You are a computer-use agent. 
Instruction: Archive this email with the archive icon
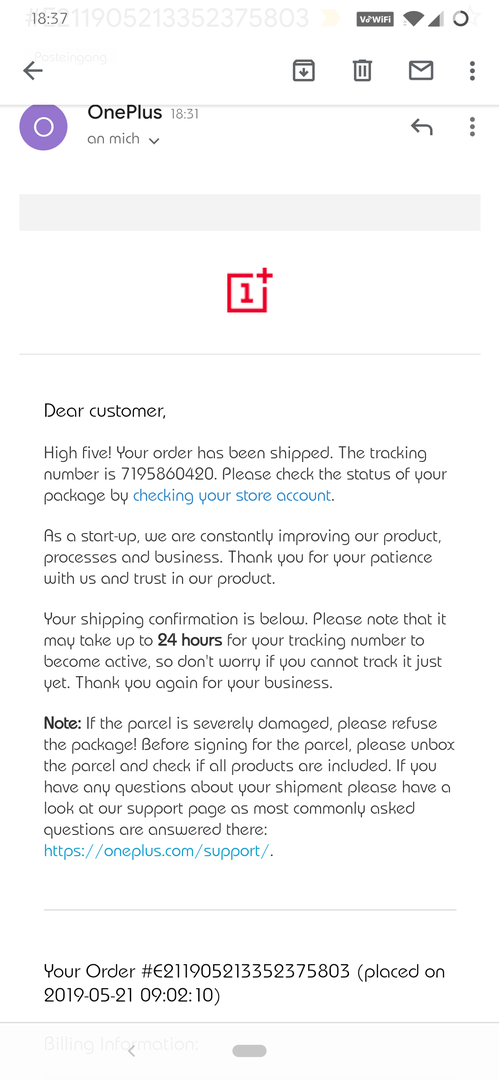click(x=303, y=70)
